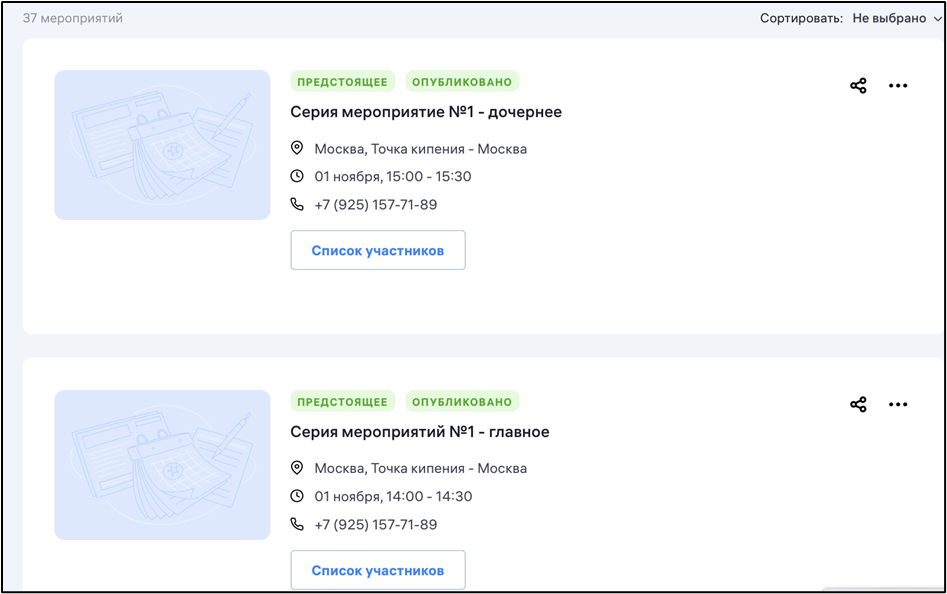Open three-dots menu for the "дочернее" event
The width and height of the screenshot is (947, 594).
click(898, 85)
